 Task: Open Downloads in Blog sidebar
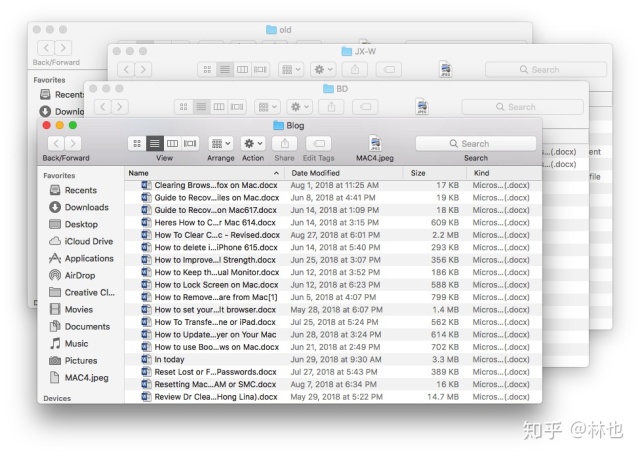pos(79,207)
